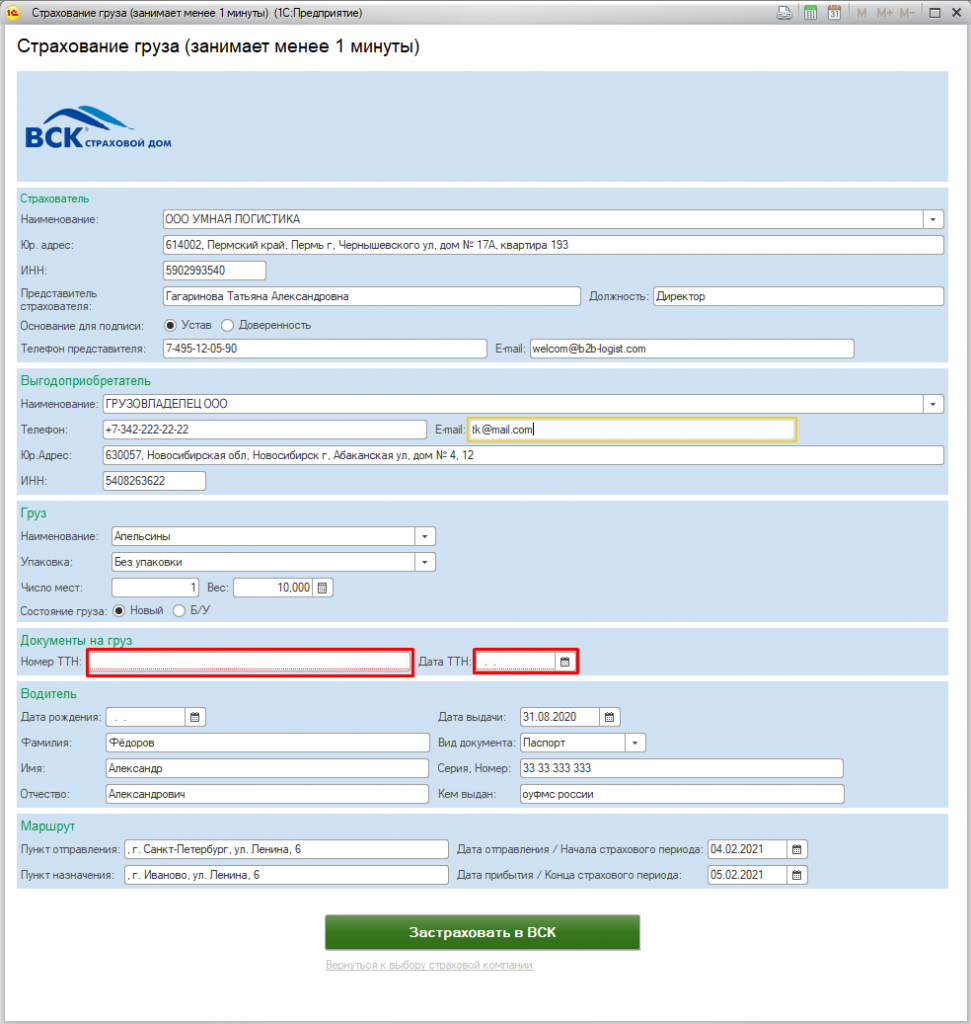Screen dimensions: 971x1024
Task: Click the ВСК Страховой дом logo
Action: pos(98,129)
